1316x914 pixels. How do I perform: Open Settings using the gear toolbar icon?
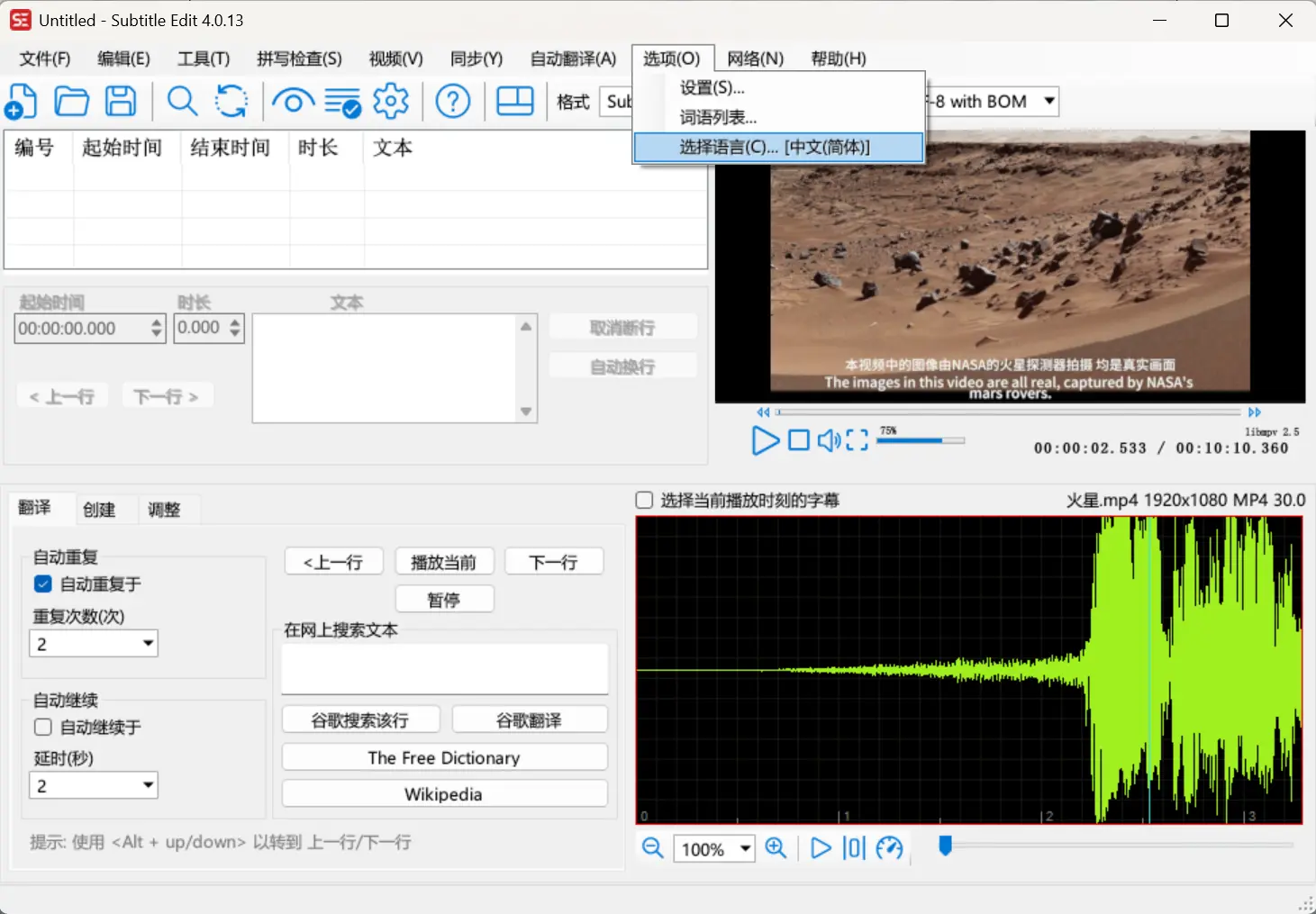(391, 101)
